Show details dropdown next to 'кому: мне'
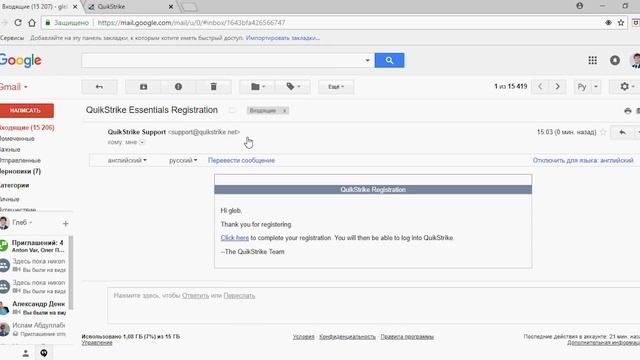640x360 pixels. (142, 142)
